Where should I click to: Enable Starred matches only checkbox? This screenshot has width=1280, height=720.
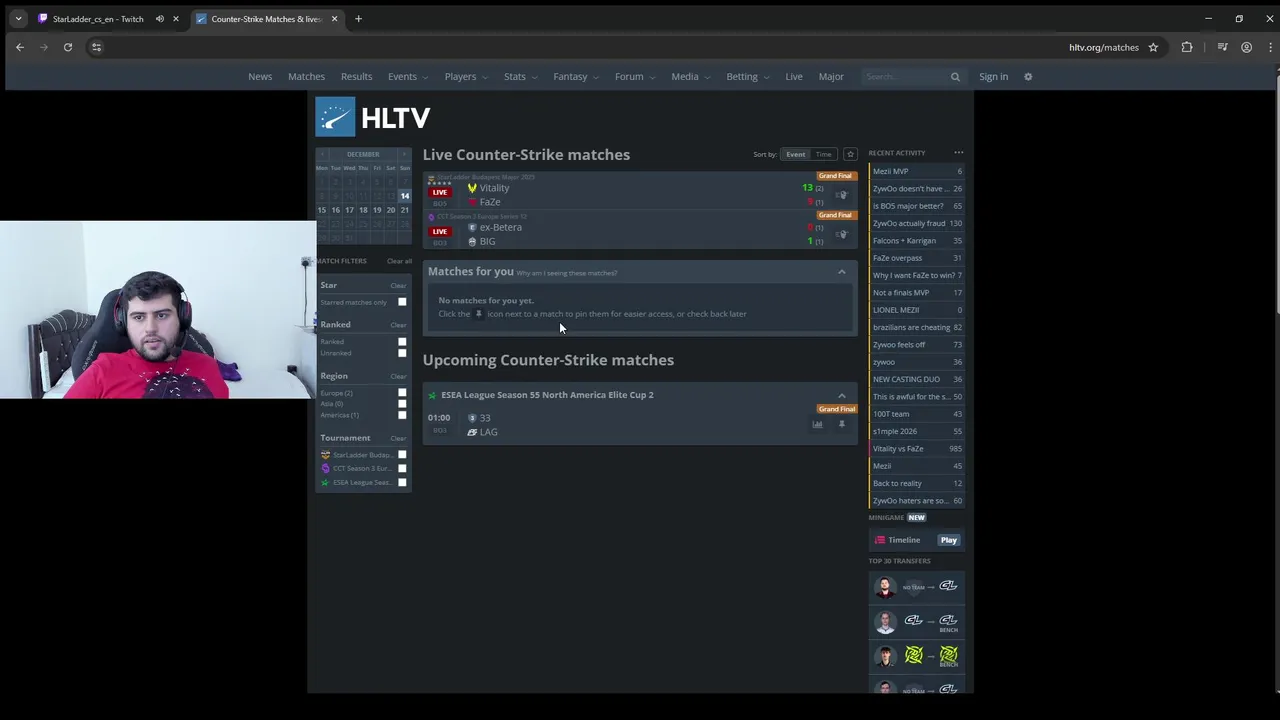point(402,302)
